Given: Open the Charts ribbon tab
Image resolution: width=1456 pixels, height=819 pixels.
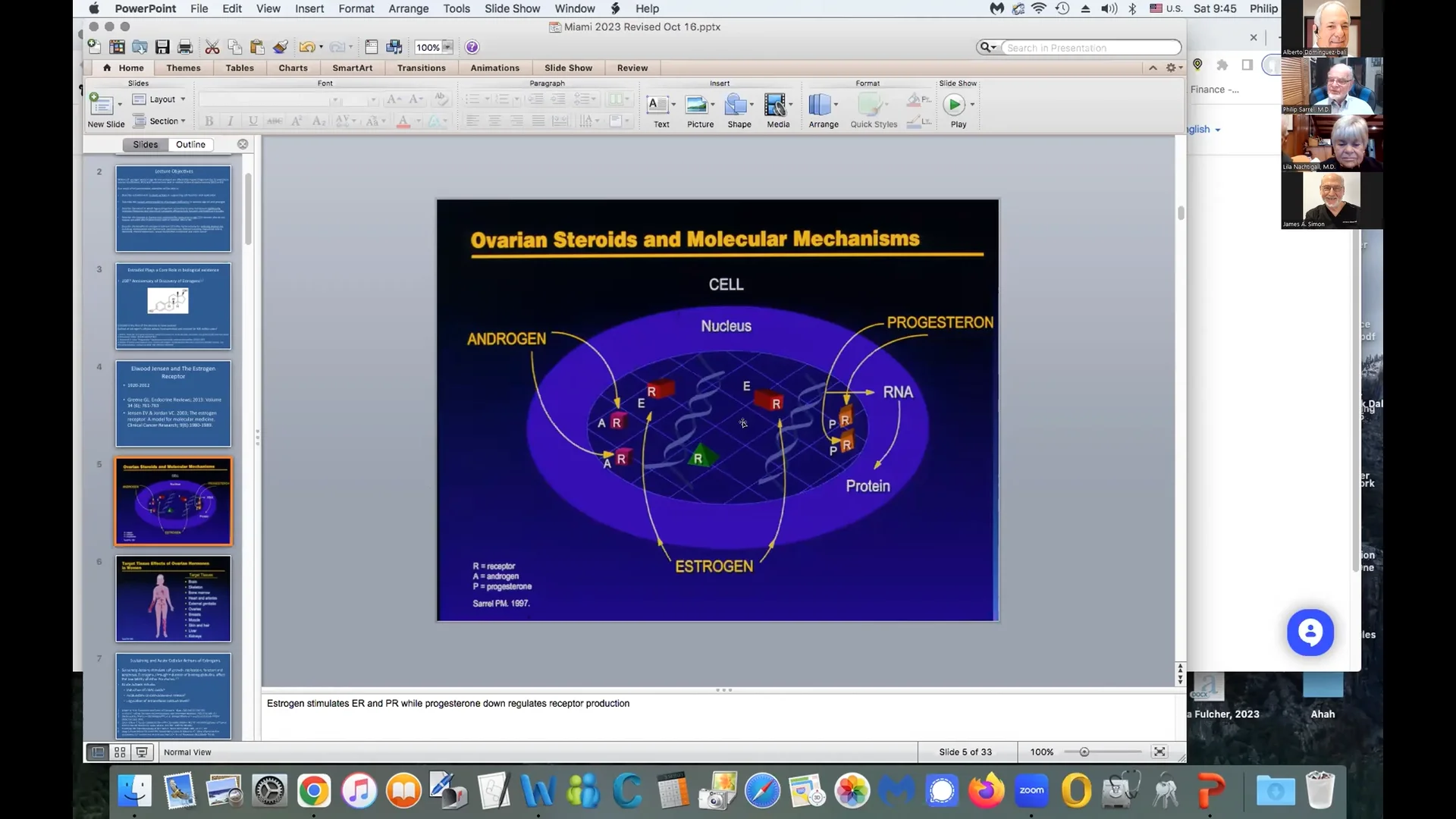Looking at the screenshot, I should click(x=293, y=67).
